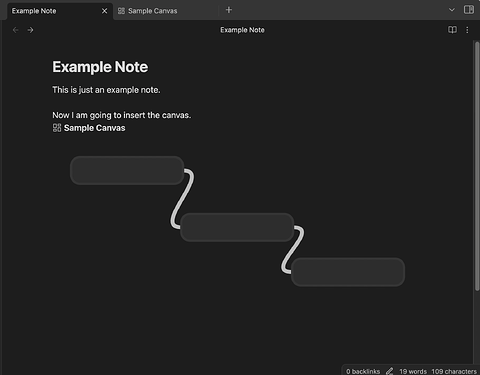Add a new tab with plus icon
This screenshot has height=375, width=480.
pyautogui.click(x=229, y=10)
